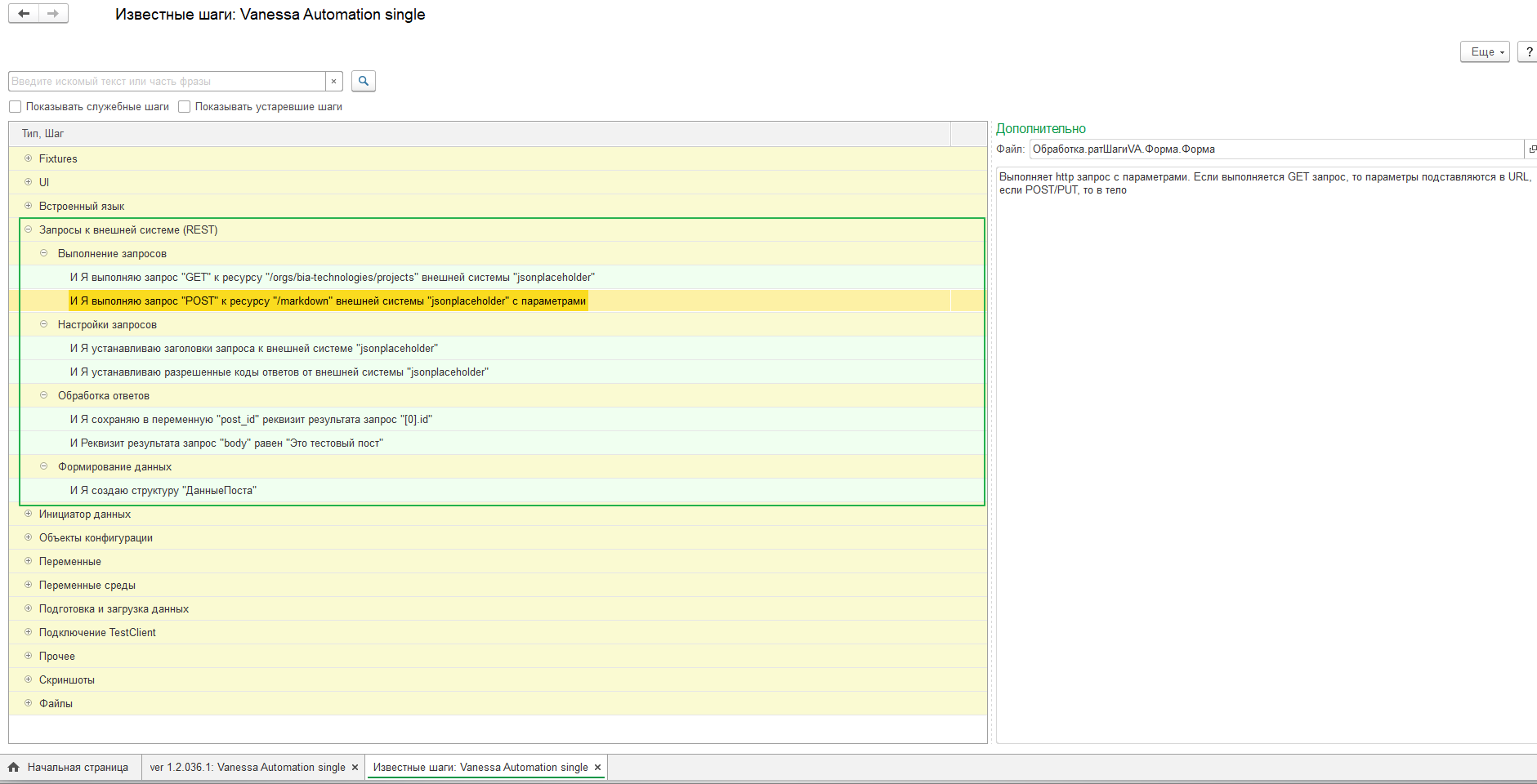Toggle Показывать устаревшие шаги checkbox
Screen dimensions: 1537x784
click(x=185, y=107)
